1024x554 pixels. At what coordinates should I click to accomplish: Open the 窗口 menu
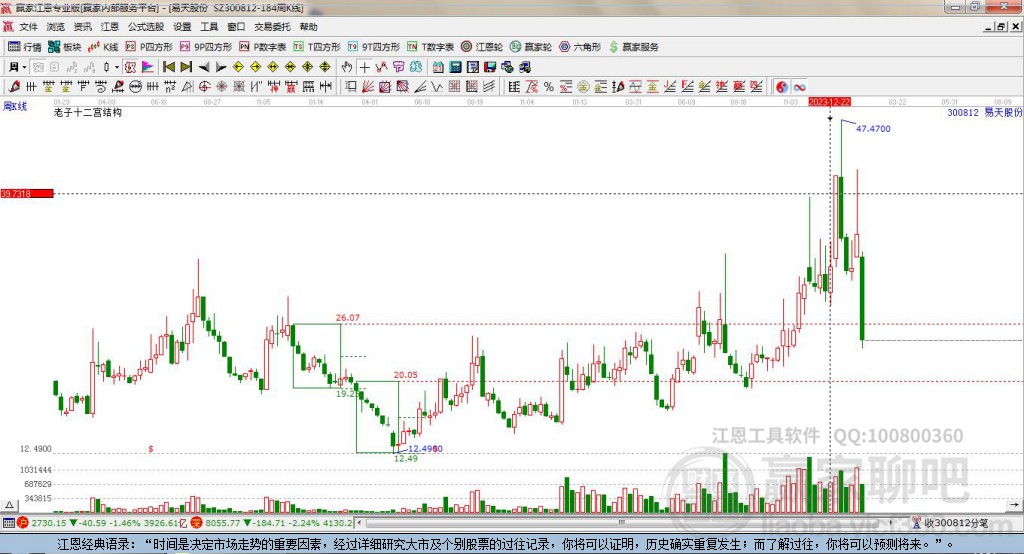pyautogui.click(x=236, y=27)
